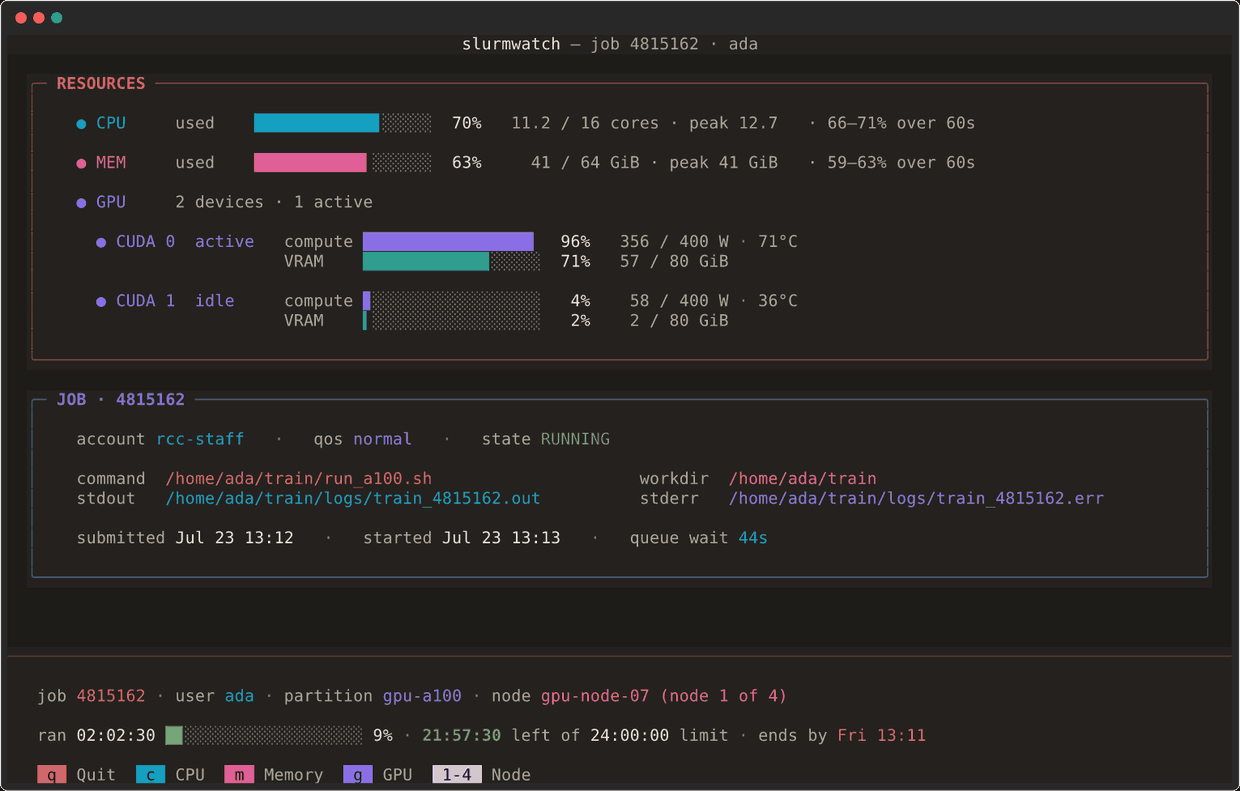
Task: Click the status bar user ada
Action: tap(239, 696)
